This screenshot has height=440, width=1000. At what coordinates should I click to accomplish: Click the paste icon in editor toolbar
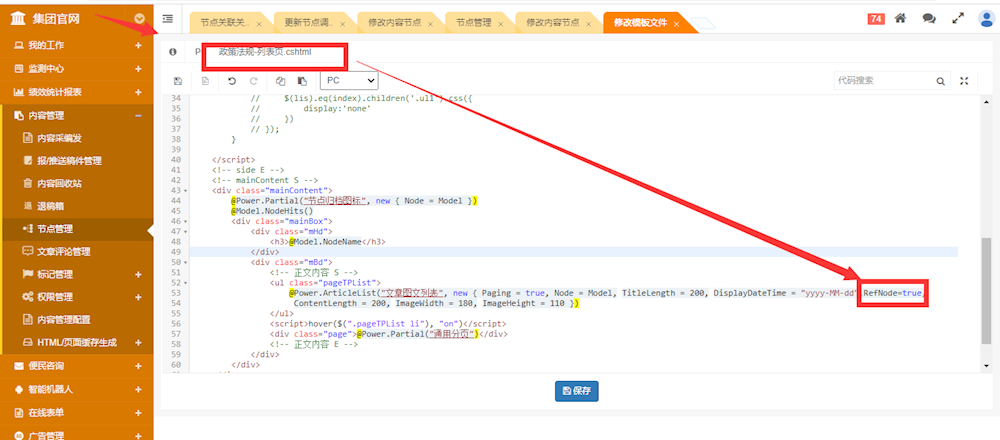(x=304, y=80)
